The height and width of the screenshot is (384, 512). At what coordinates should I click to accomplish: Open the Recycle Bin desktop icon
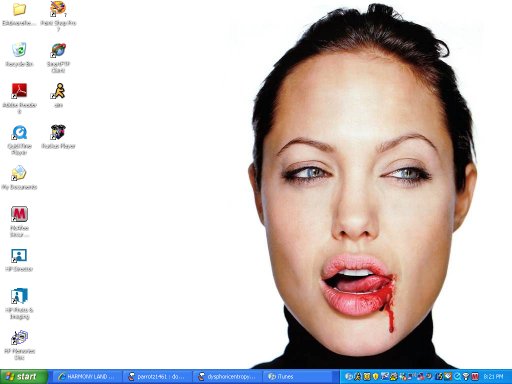click(19, 50)
